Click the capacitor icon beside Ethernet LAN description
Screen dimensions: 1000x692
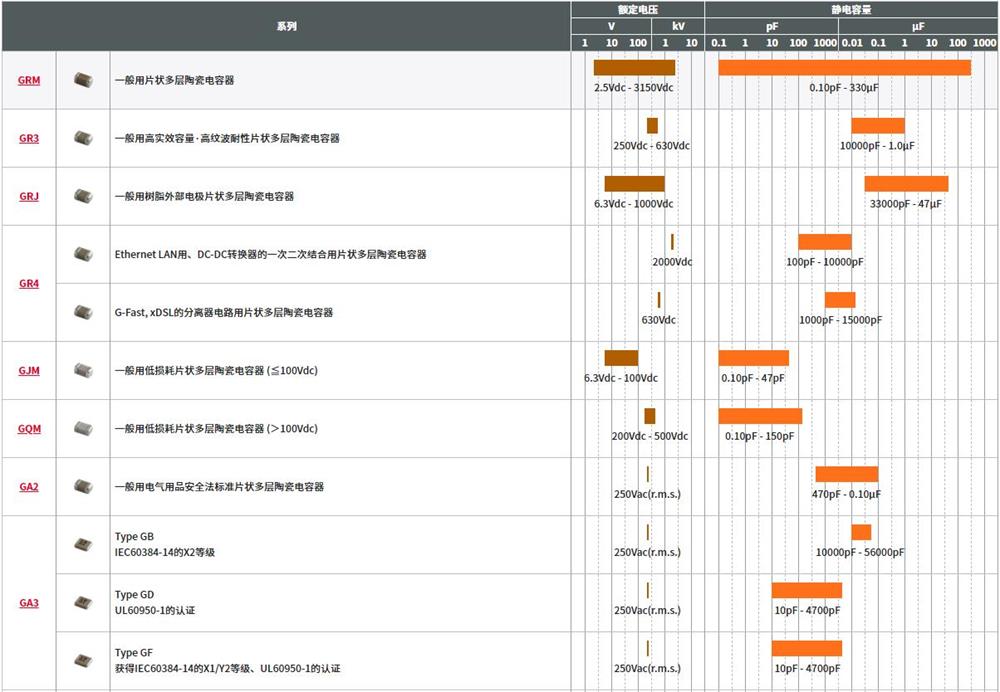(83, 254)
